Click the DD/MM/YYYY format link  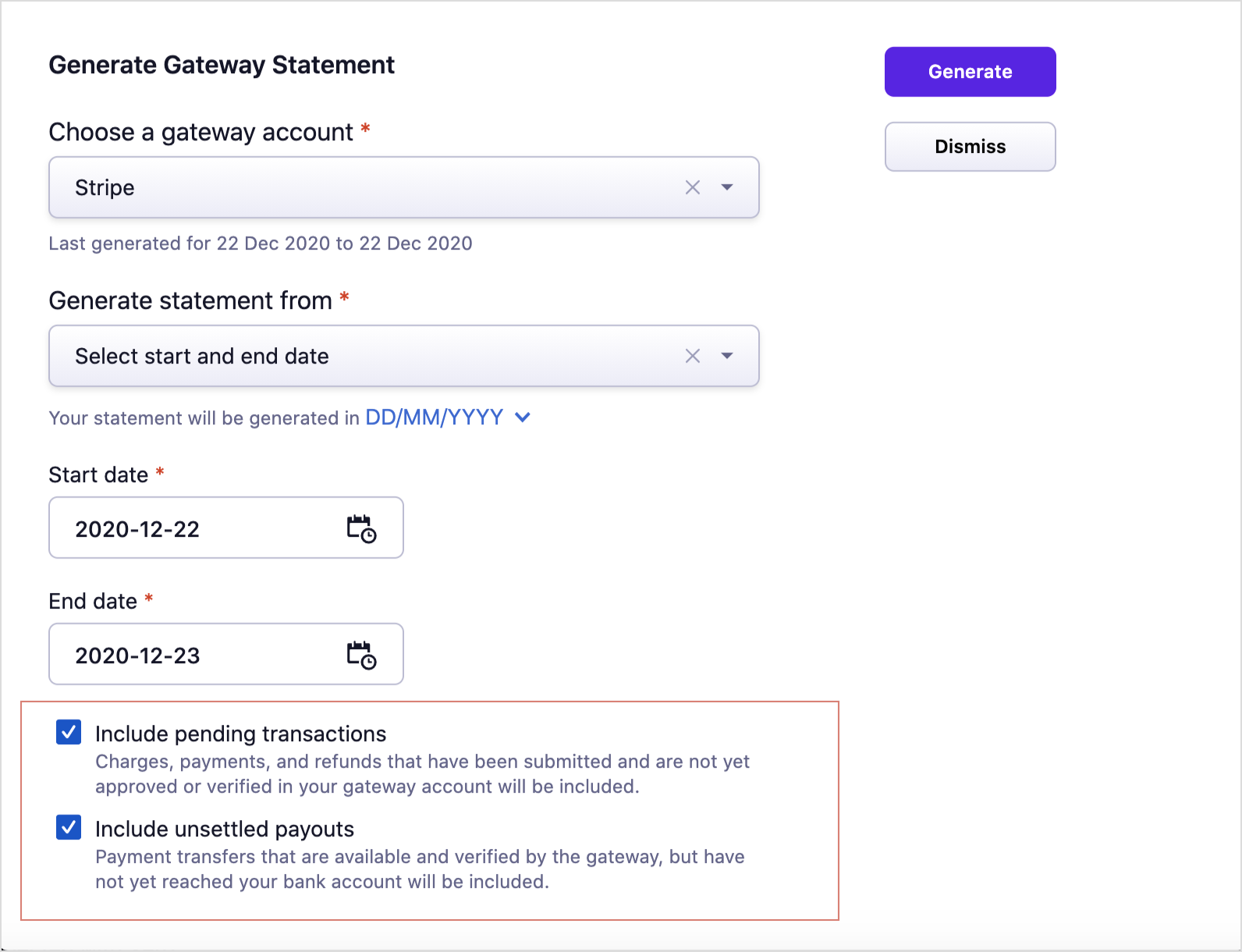click(434, 417)
